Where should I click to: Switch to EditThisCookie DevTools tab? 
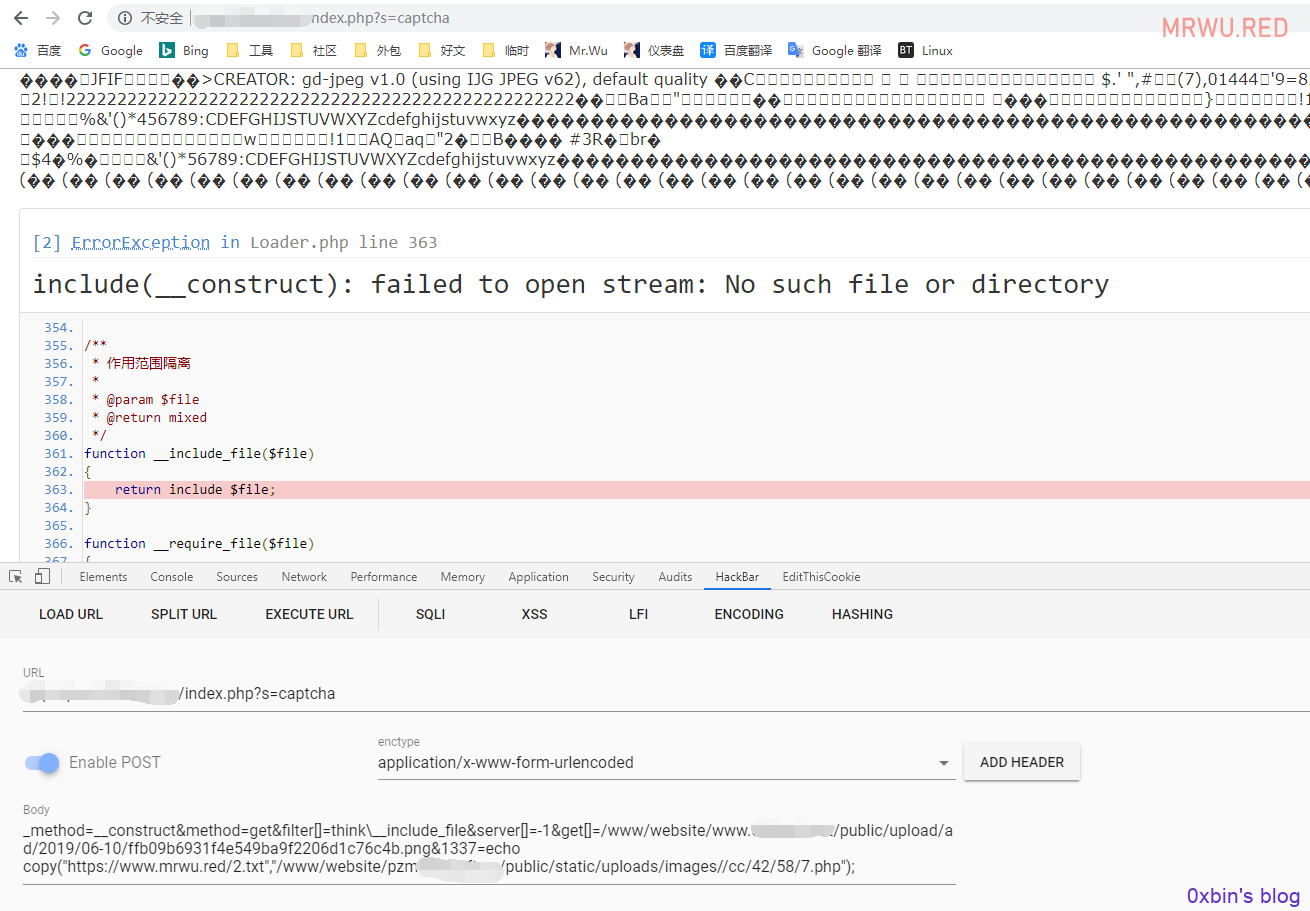821,577
